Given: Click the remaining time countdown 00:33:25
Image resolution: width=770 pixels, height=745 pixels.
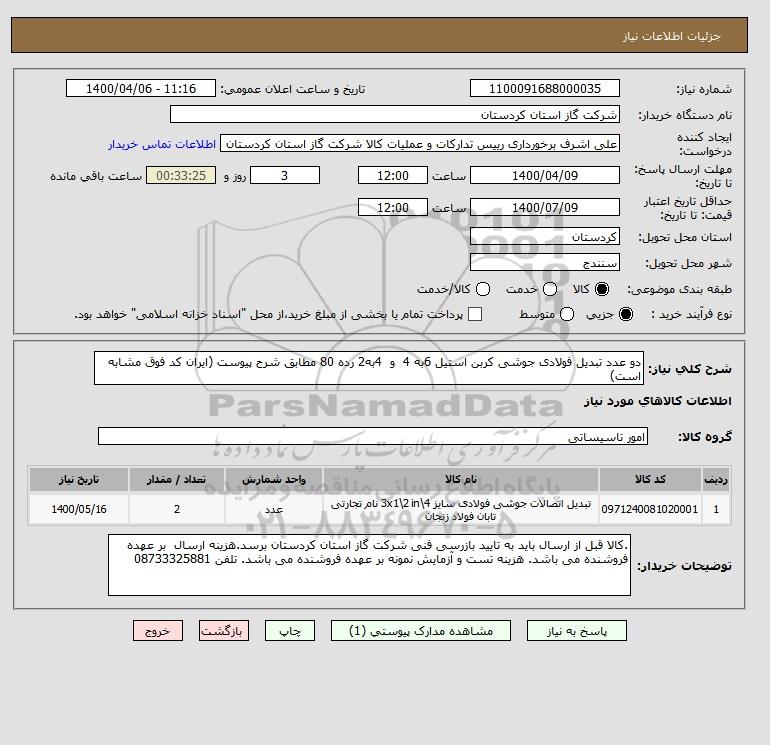Looking at the screenshot, I should 181,175.
